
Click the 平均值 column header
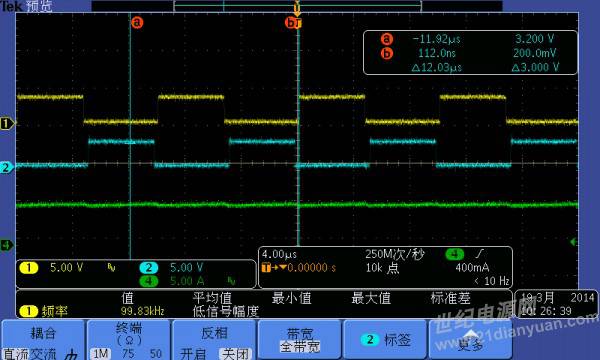212,298
